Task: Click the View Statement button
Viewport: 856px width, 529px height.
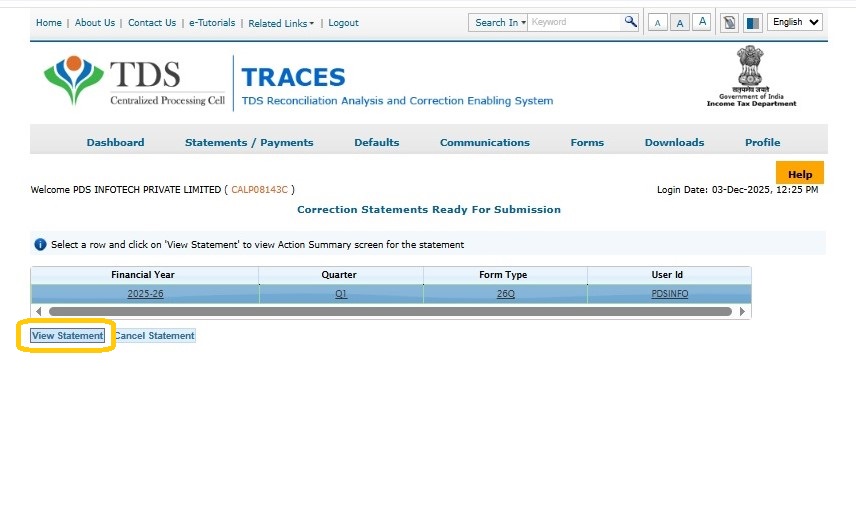Action: coord(67,336)
